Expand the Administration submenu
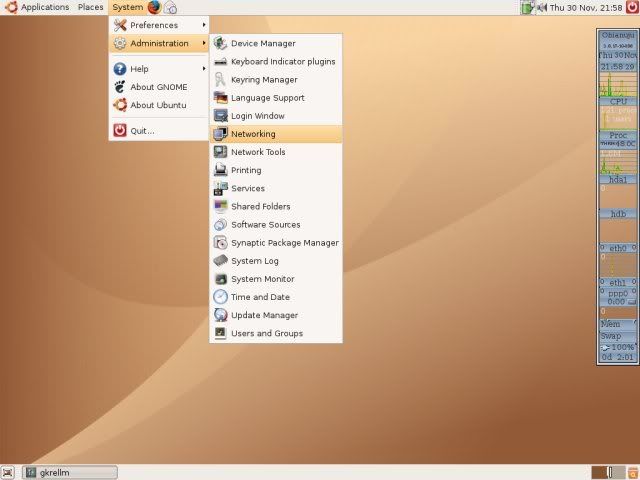The width and height of the screenshot is (640, 480). tap(159, 43)
